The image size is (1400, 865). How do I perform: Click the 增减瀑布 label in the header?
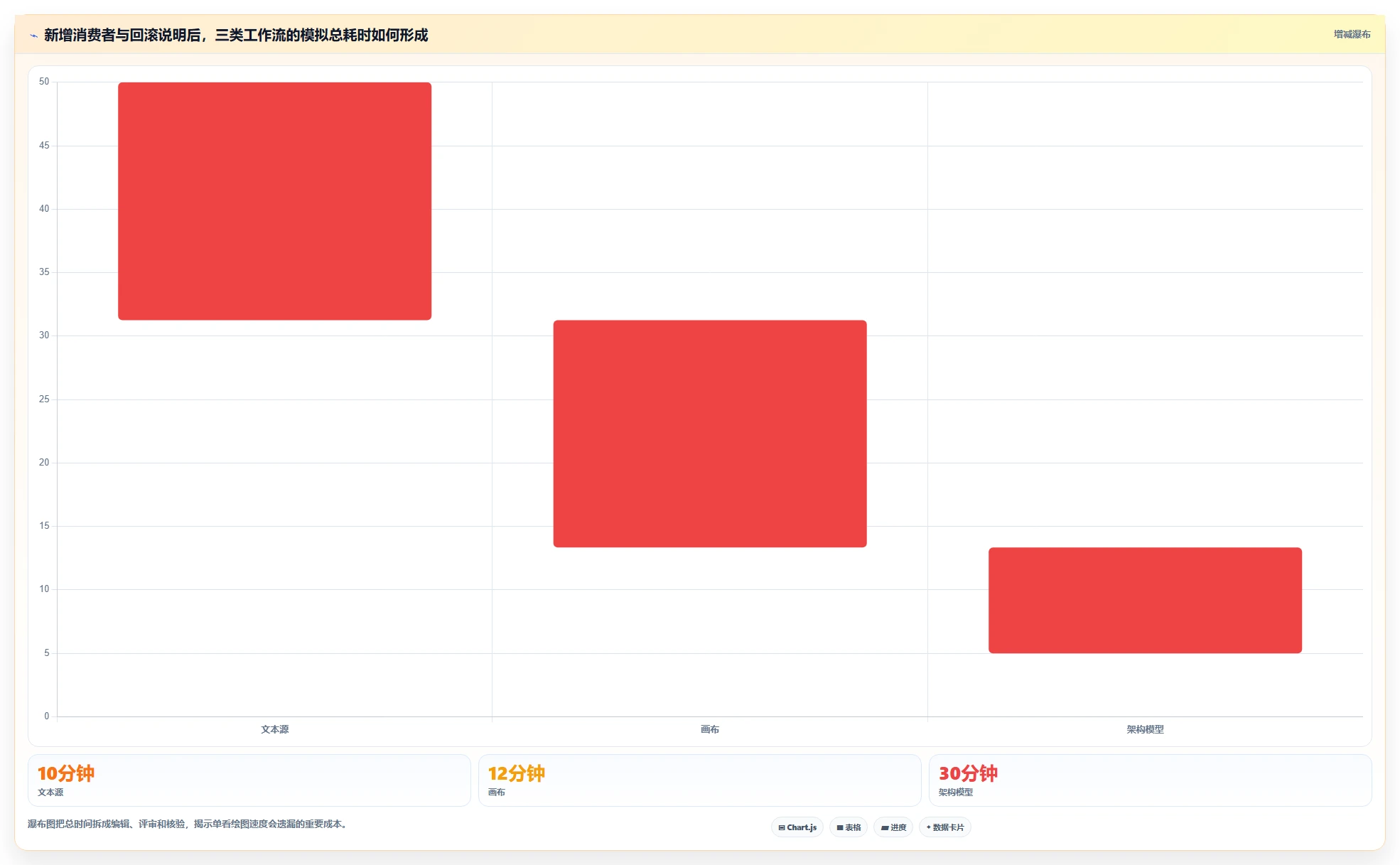point(1352,34)
